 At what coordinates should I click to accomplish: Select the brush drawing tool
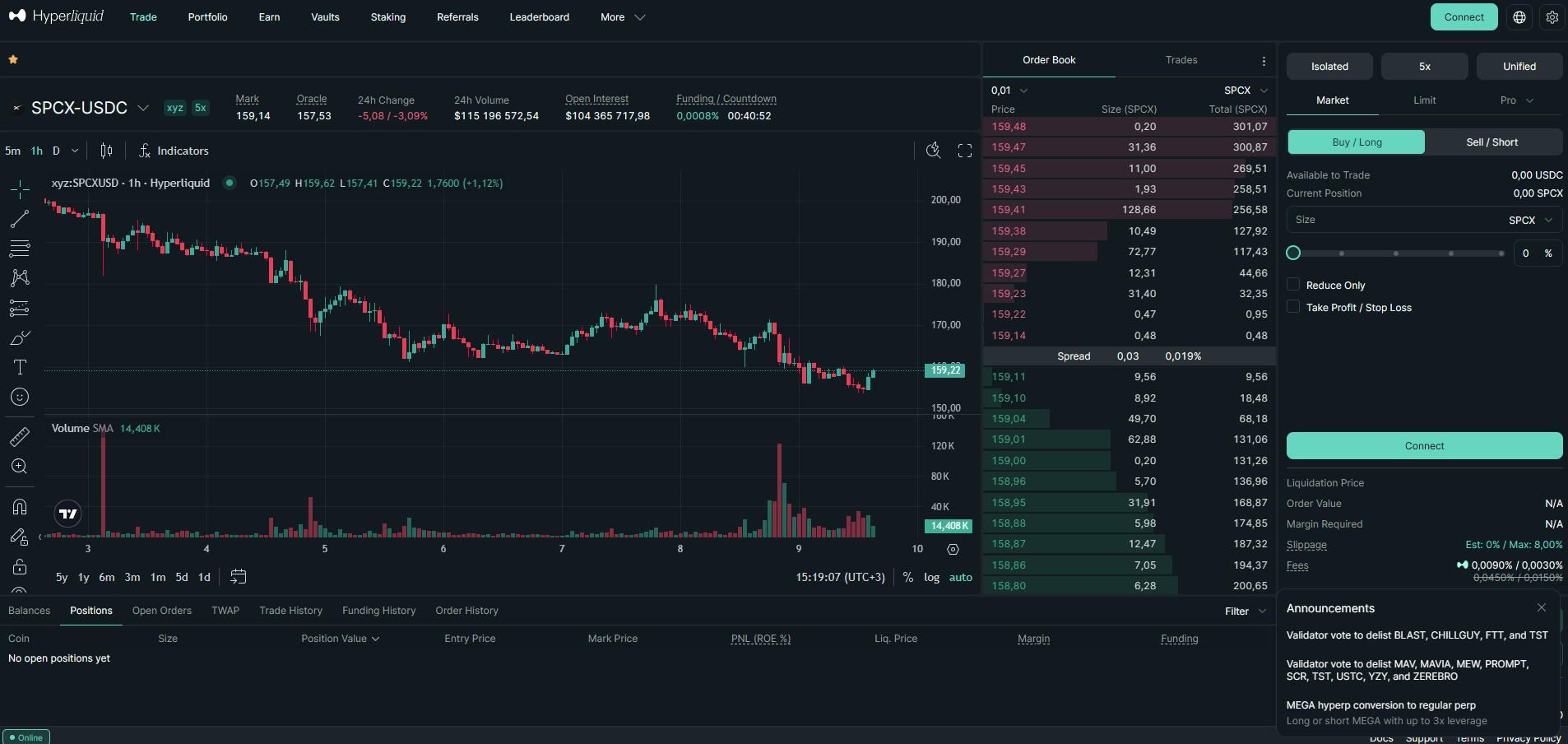coord(20,337)
